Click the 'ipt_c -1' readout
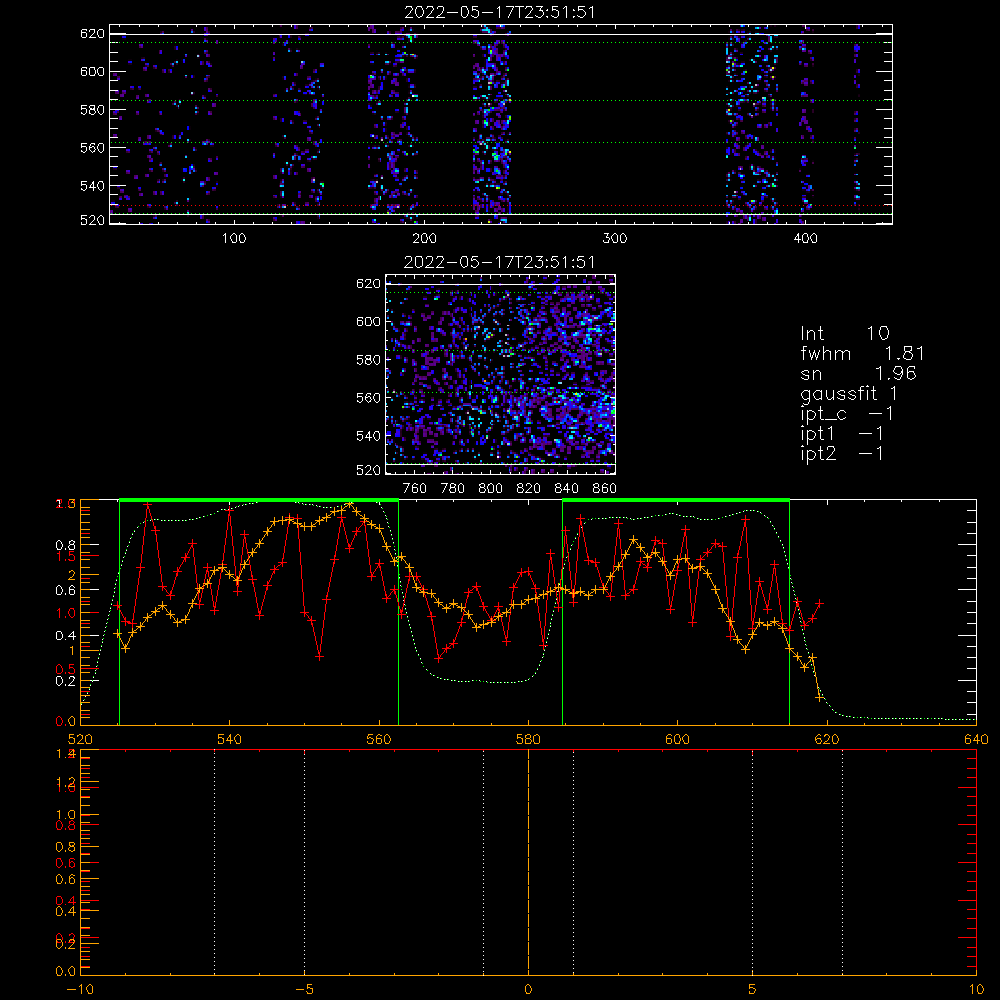The width and height of the screenshot is (1000, 1000). pos(847,414)
